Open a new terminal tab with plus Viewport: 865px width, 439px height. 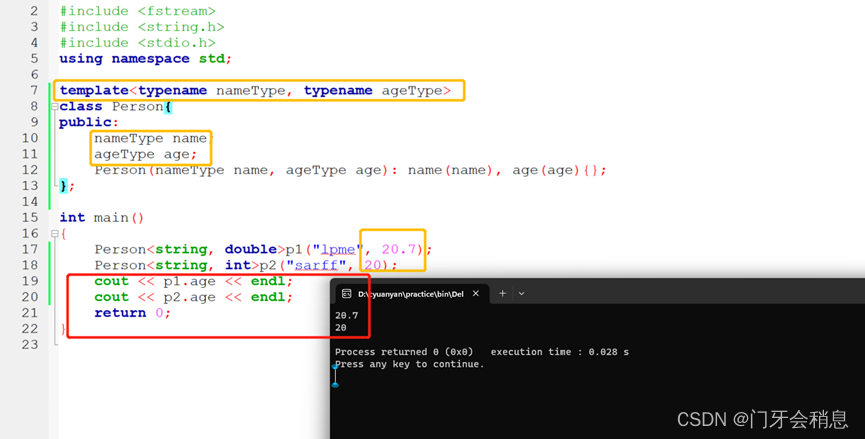click(502, 293)
